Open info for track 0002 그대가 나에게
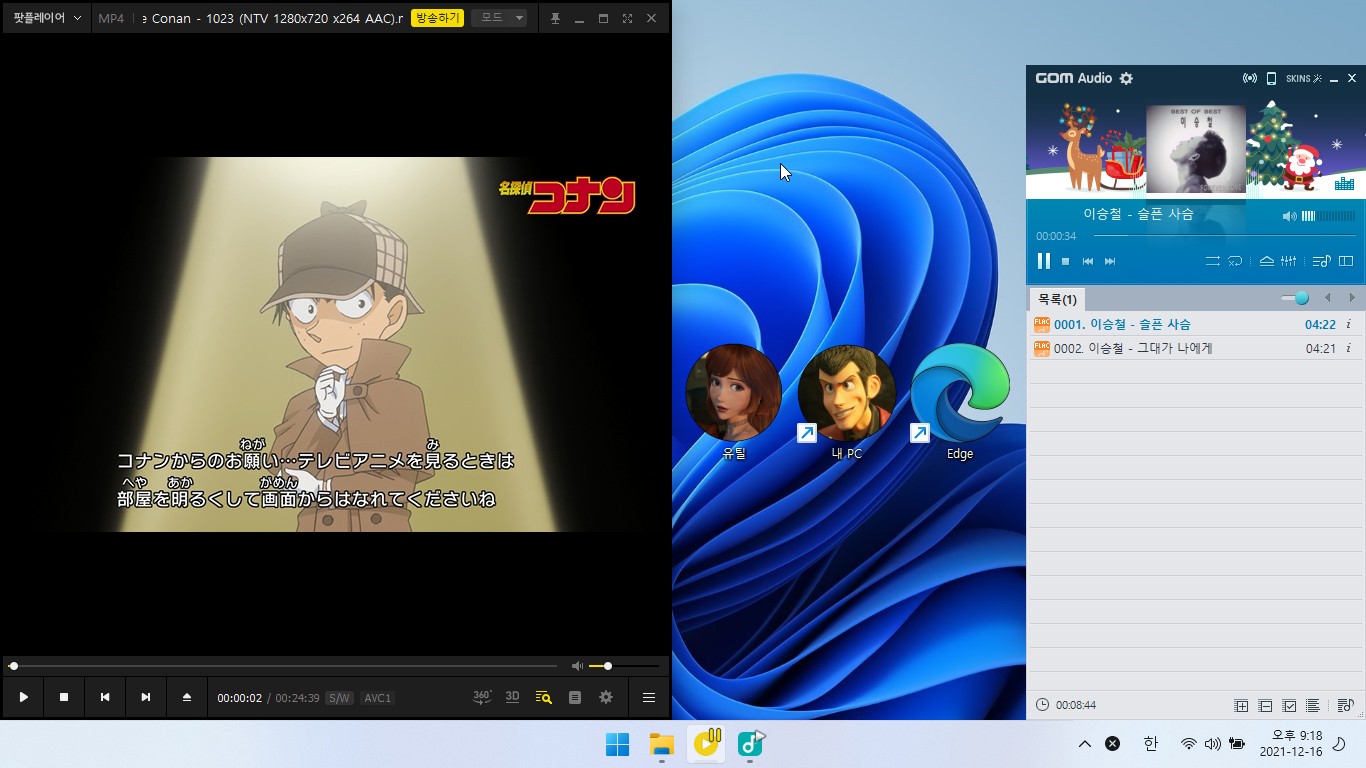The height and width of the screenshot is (768, 1366). pyautogui.click(x=1348, y=348)
